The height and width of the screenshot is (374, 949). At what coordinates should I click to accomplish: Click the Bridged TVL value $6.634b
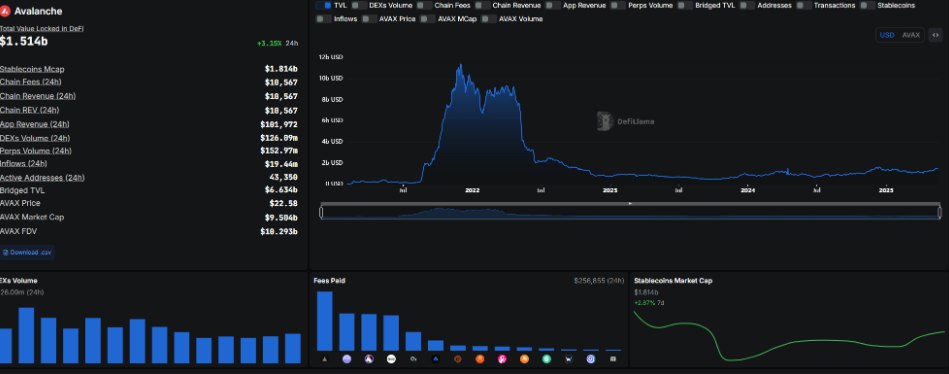(281, 190)
